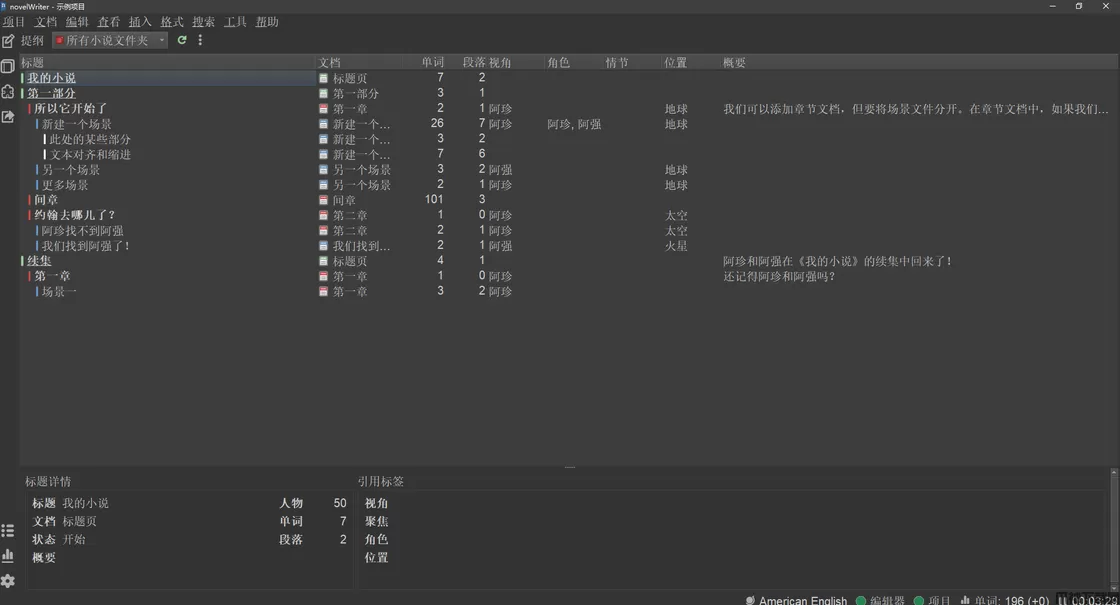Click the 文档 column header
This screenshot has width=1120, height=605.
329,63
